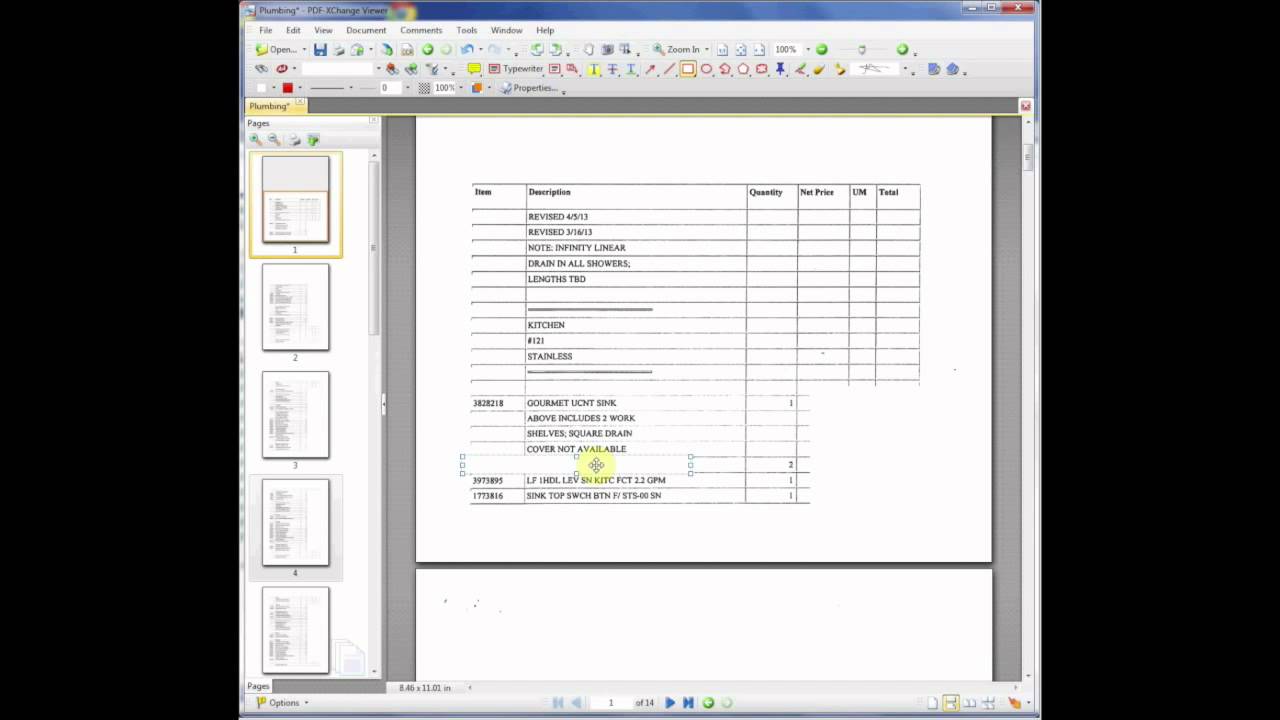Click the Properties button
This screenshot has width=1280, height=720.
528,88
